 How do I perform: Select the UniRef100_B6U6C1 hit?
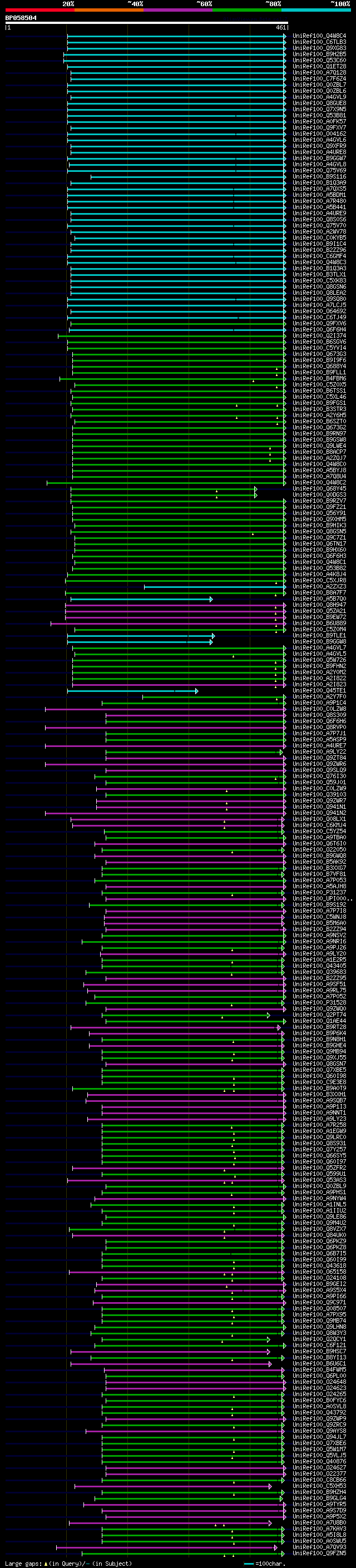point(319,1363)
